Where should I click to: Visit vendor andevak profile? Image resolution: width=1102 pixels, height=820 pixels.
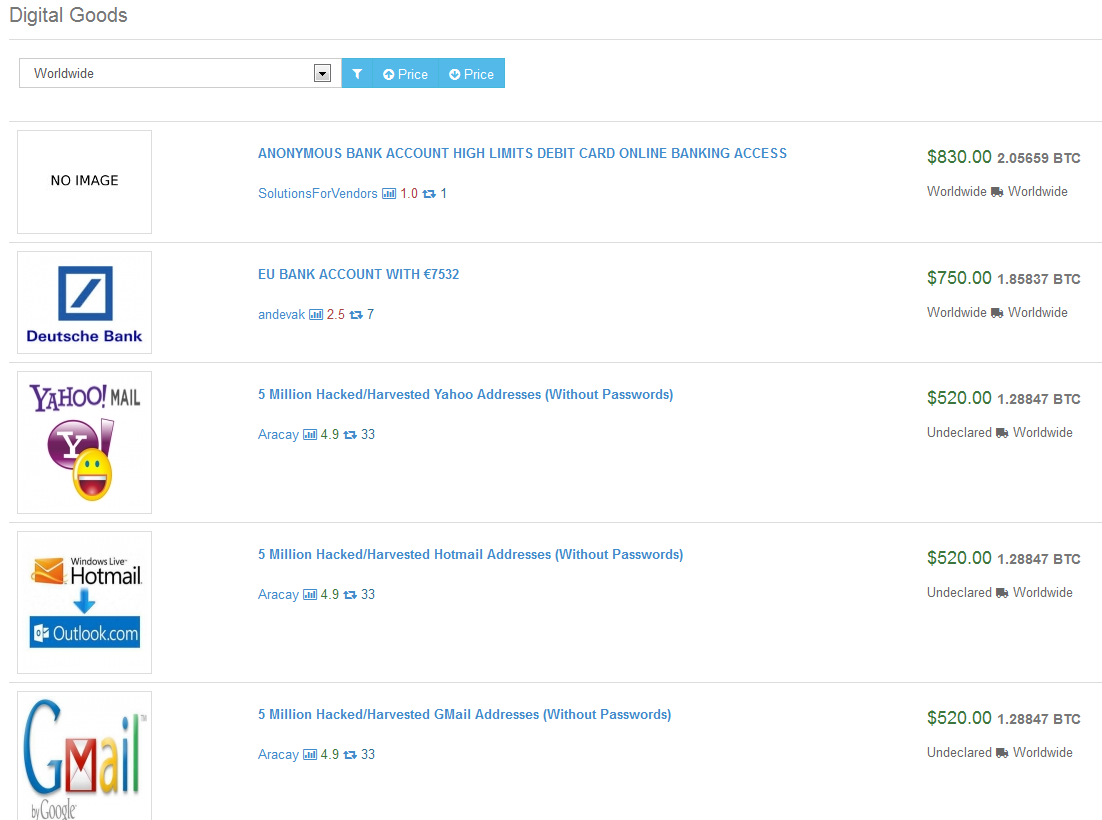point(281,314)
